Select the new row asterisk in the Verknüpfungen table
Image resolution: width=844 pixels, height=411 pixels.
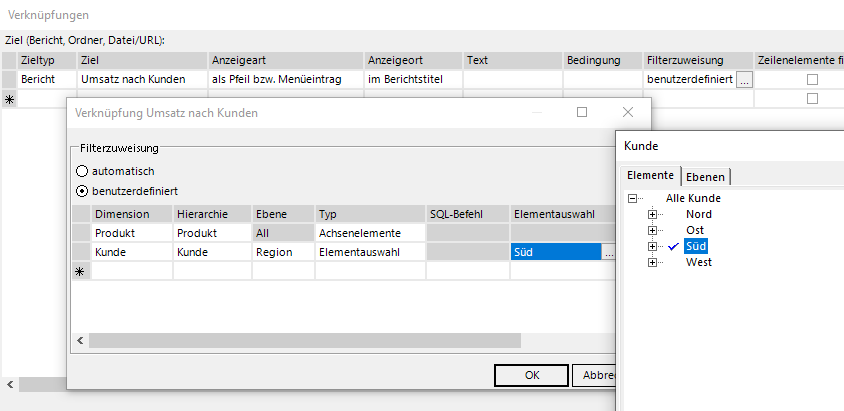pyautogui.click(x=10, y=99)
